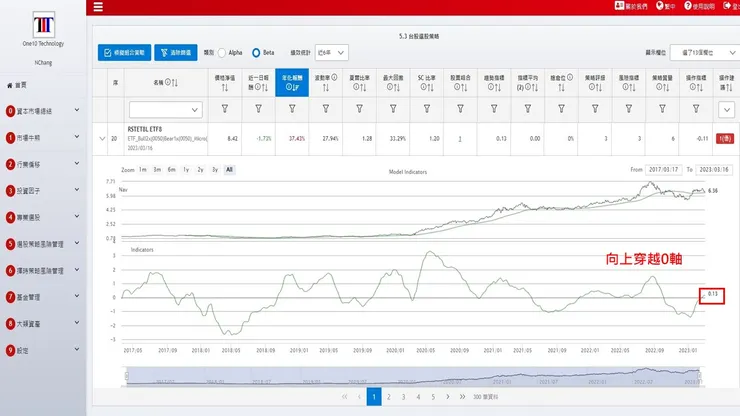Collapse the row 20 RSTETBL ETF8 expander
Image resolution: width=740 pixels, height=416 pixels.
click(x=102, y=139)
